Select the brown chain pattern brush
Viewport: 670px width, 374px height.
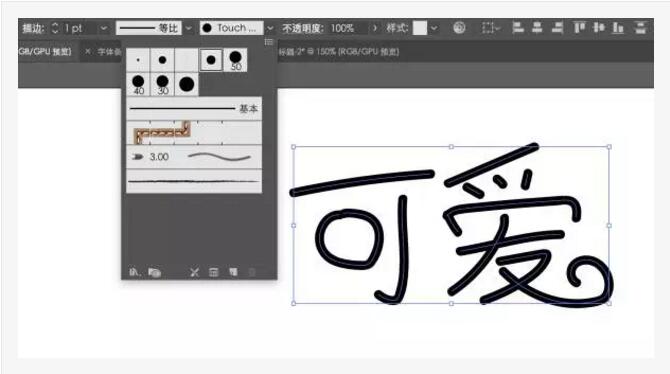[x=194, y=133]
